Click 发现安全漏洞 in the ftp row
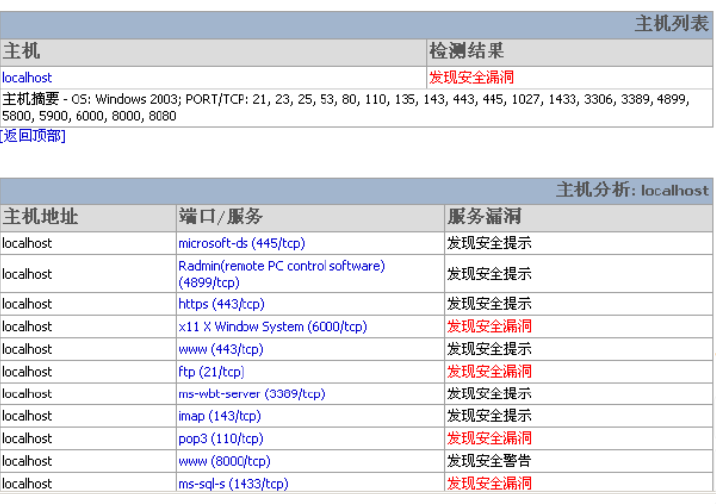The image size is (716, 504). 489,372
